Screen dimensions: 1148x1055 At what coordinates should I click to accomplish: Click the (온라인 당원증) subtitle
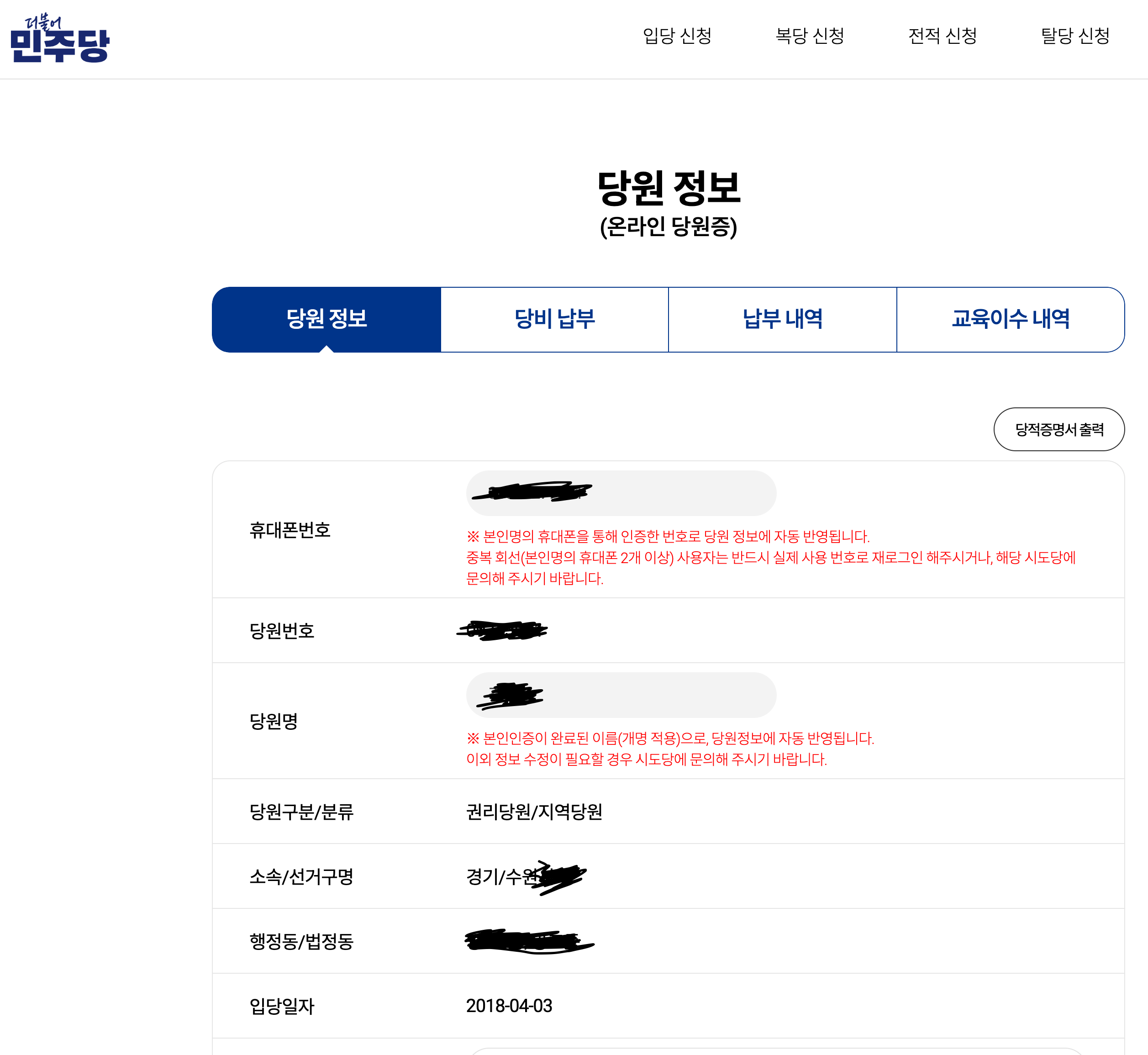click(x=669, y=227)
